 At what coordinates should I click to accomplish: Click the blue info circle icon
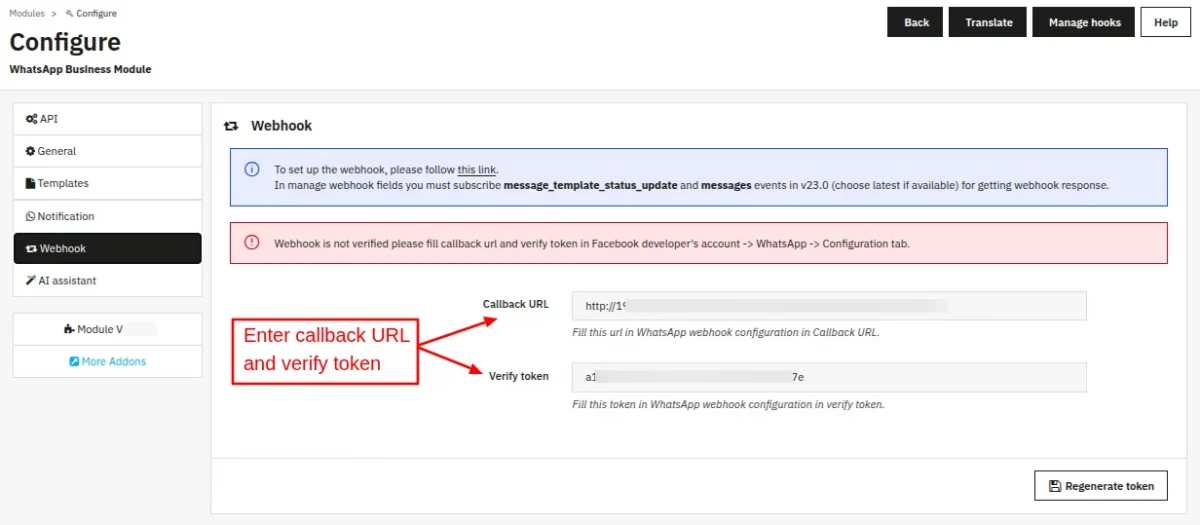tap(252, 169)
